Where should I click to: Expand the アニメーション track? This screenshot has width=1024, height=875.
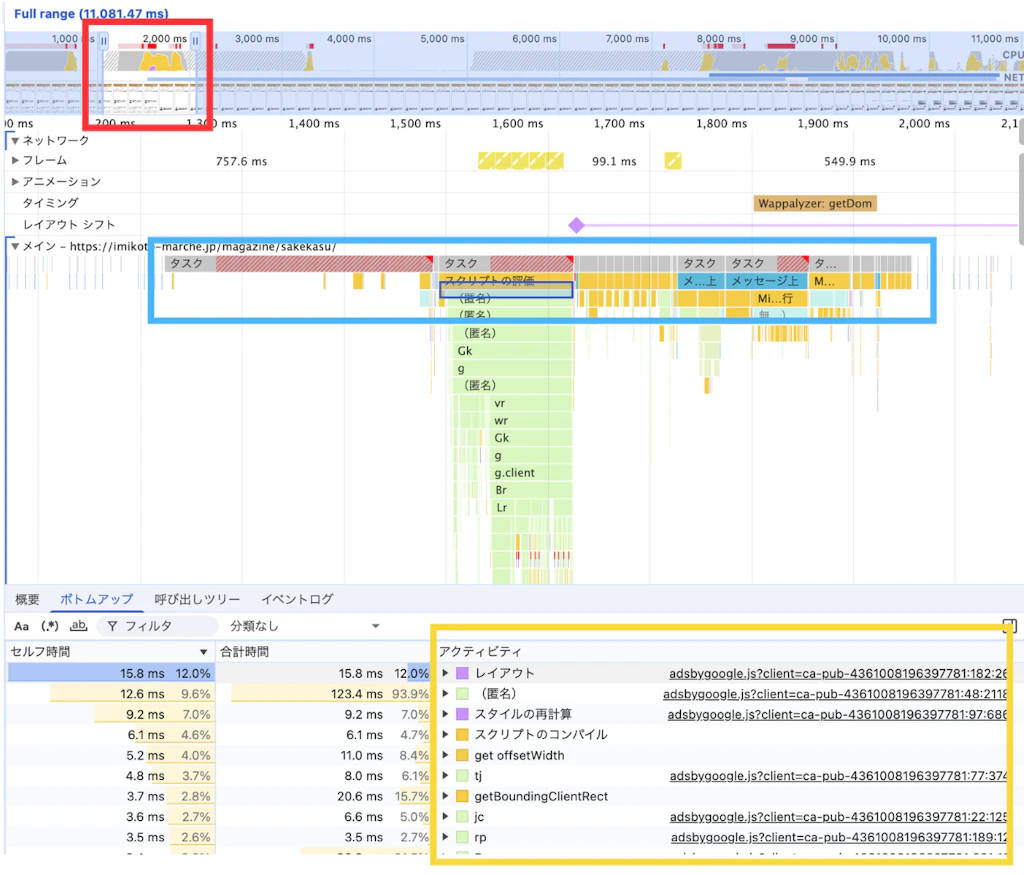tap(14, 182)
